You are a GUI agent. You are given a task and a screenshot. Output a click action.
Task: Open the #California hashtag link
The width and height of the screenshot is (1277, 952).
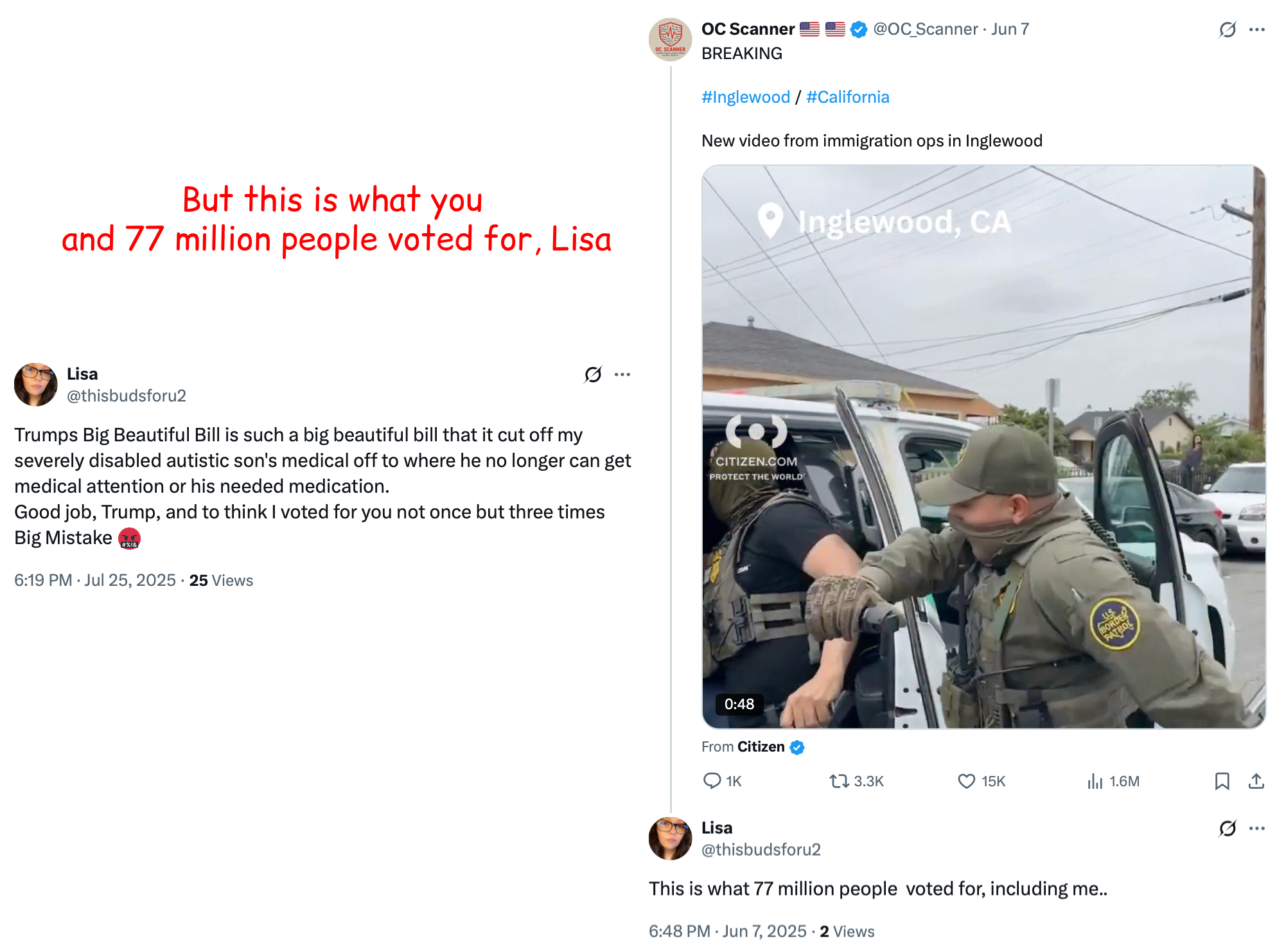click(x=848, y=97)
